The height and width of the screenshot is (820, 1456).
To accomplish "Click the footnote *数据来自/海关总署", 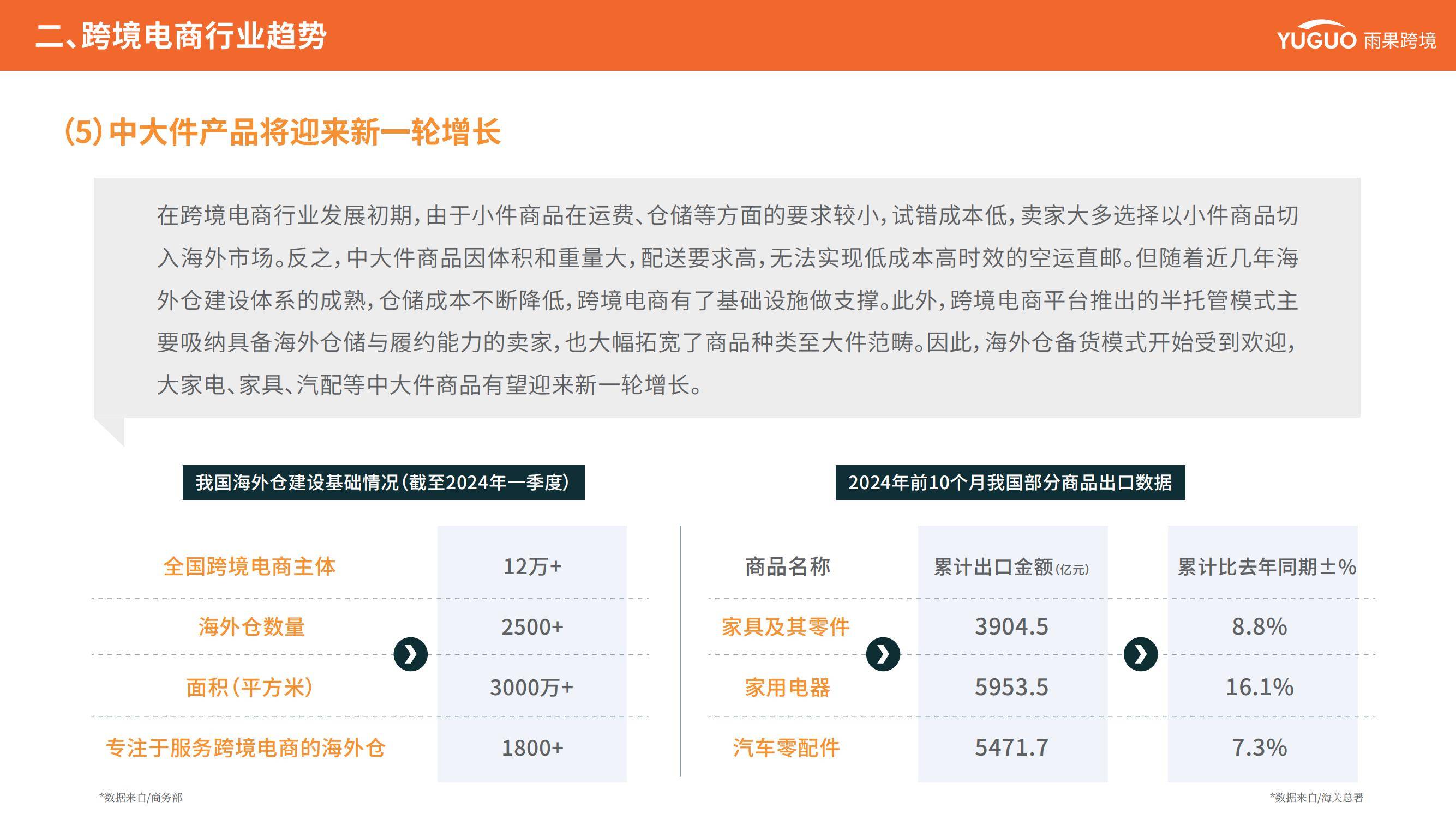I will [x=1316, y=798].
